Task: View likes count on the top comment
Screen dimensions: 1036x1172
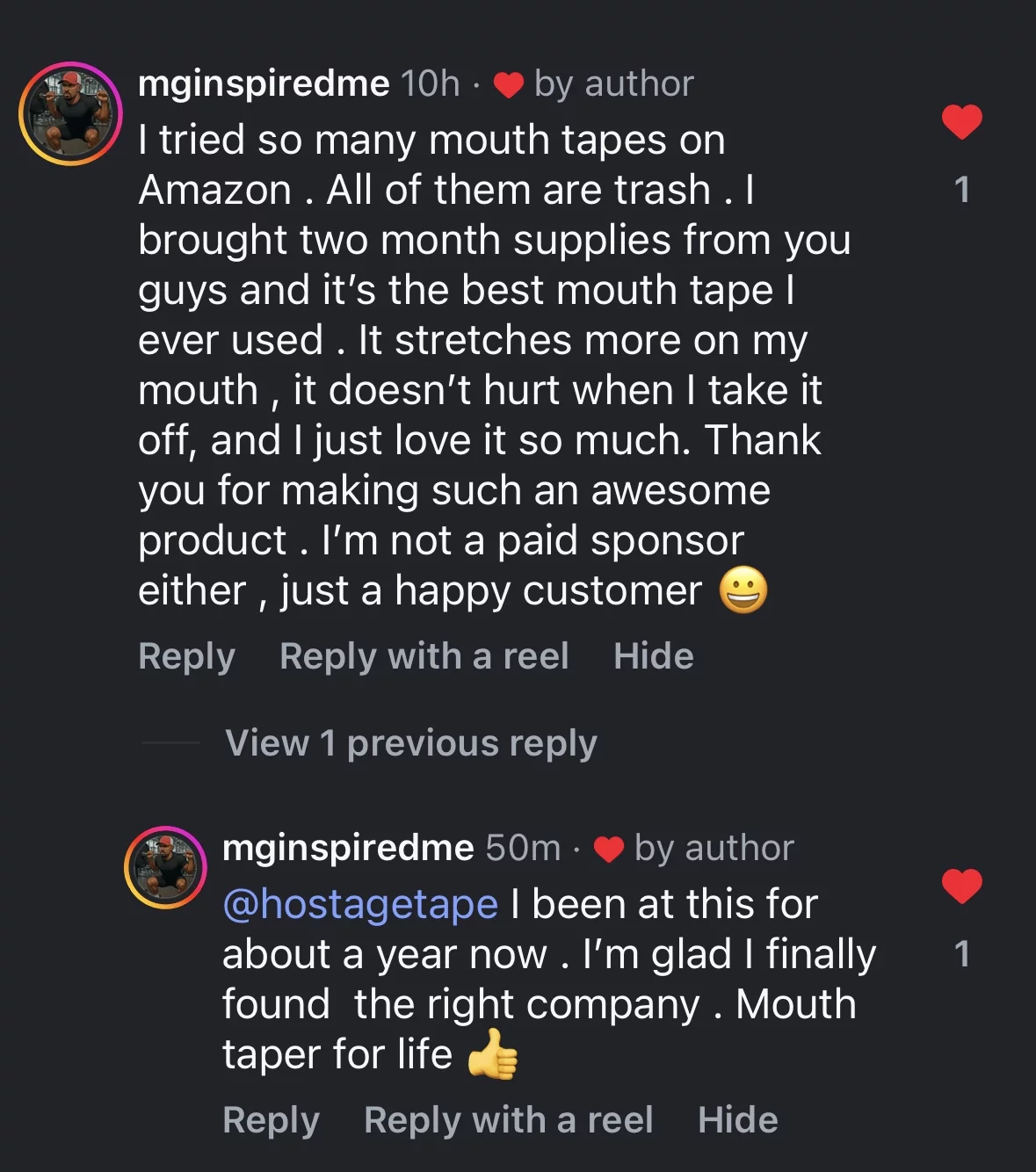Action: [962, 190]
